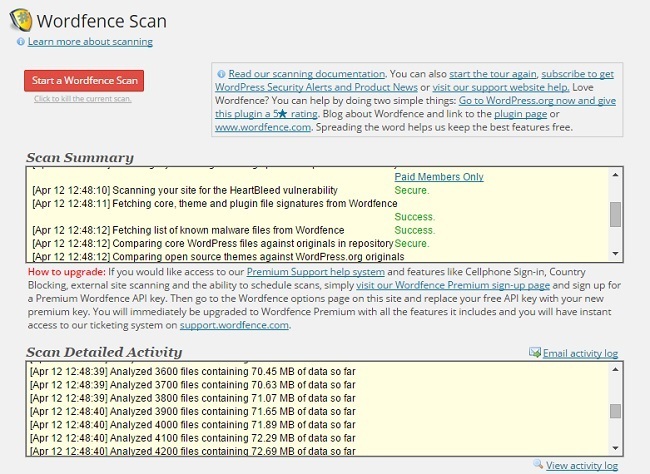Screen dimensions: 650x474
Task: Click the HeartBleed vulnerability scan line
Action: pyautogui.click(x=185, y=190)
